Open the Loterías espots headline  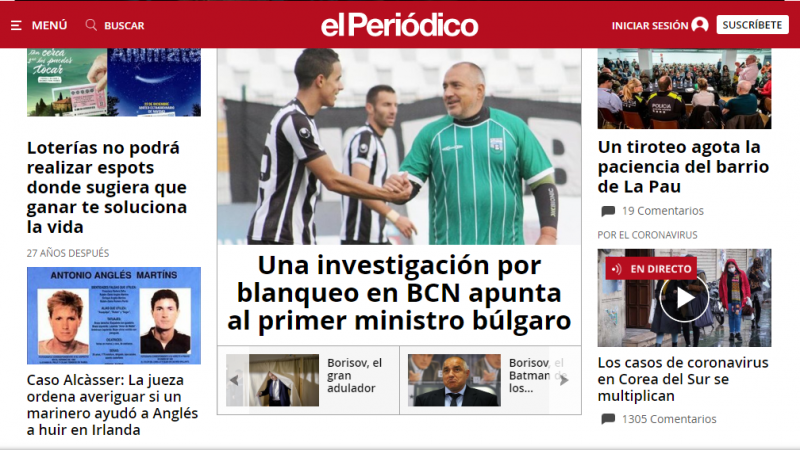pos(107,187)
